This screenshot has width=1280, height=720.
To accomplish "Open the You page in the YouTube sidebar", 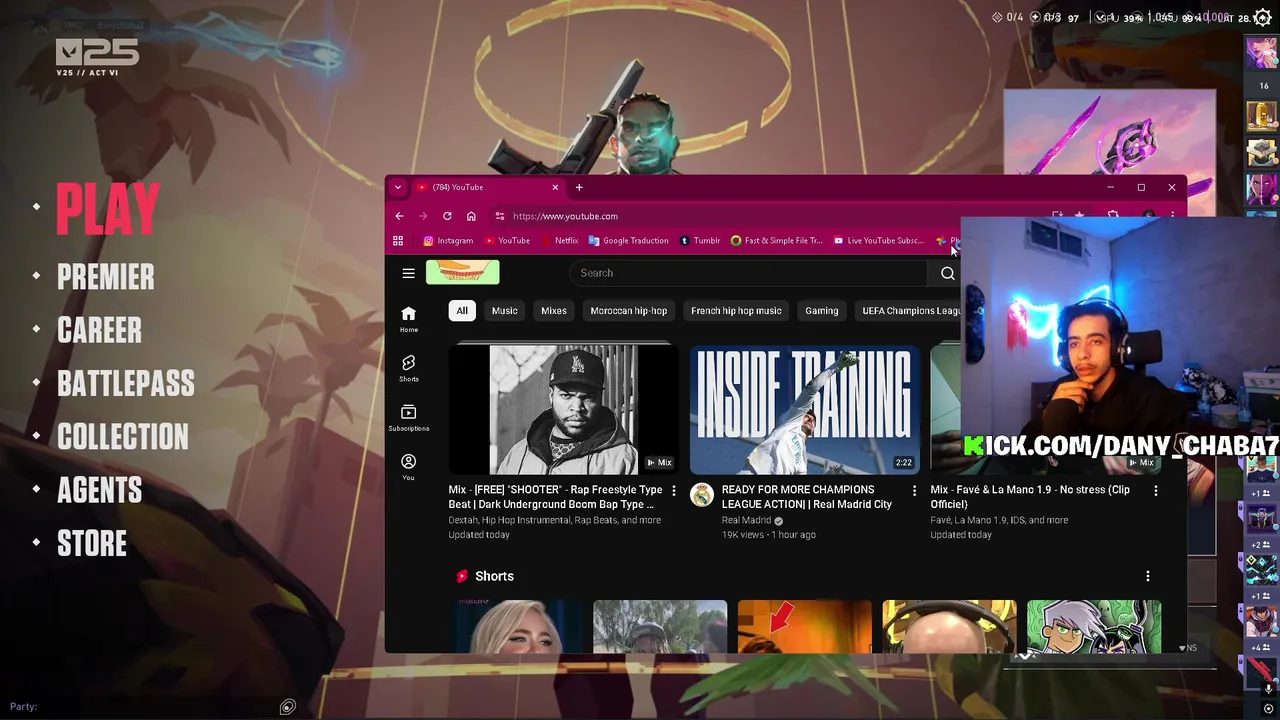I will click(409, 467).
